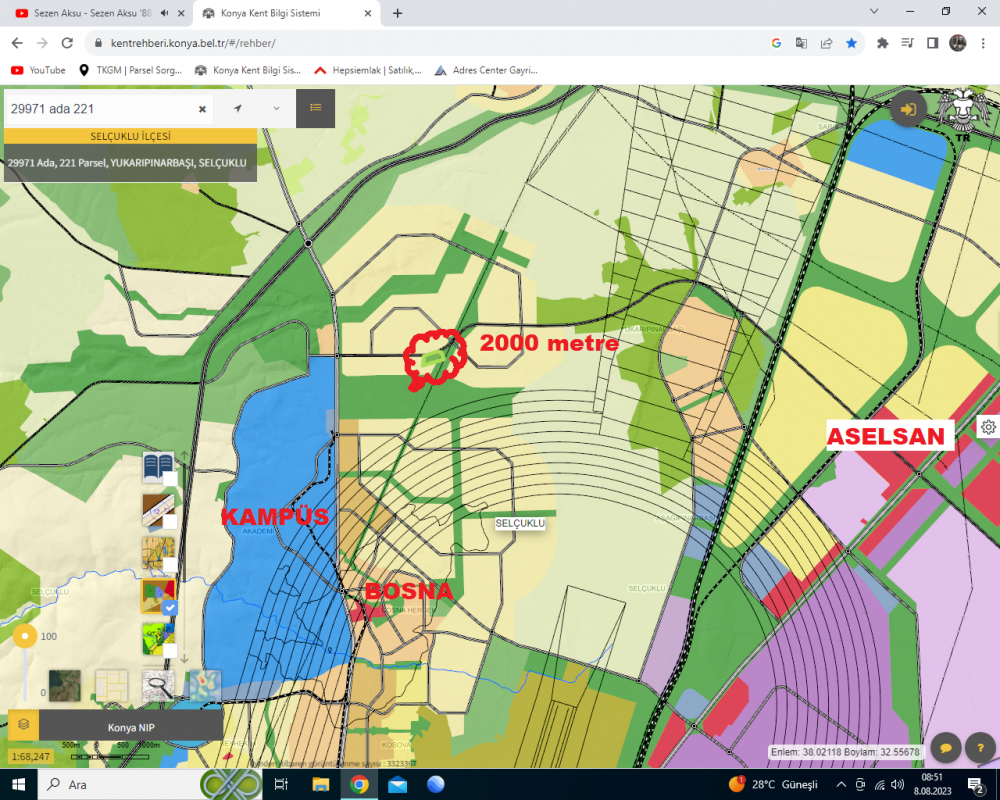The image size is (1000, 800).
Task: Select the open book layer thumbnail
Action: click(158, 467)
